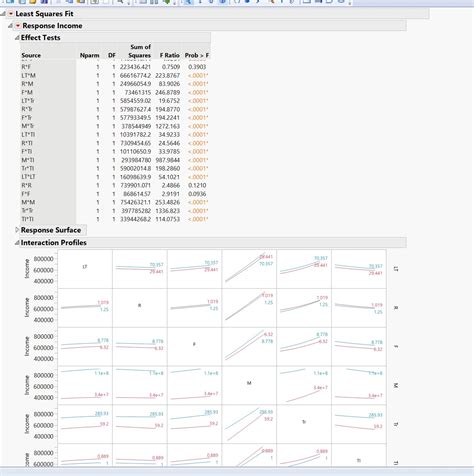Screen dimensions: 474x476
Task: Expand the Response Surface section
Action: [x=17, y=230]
